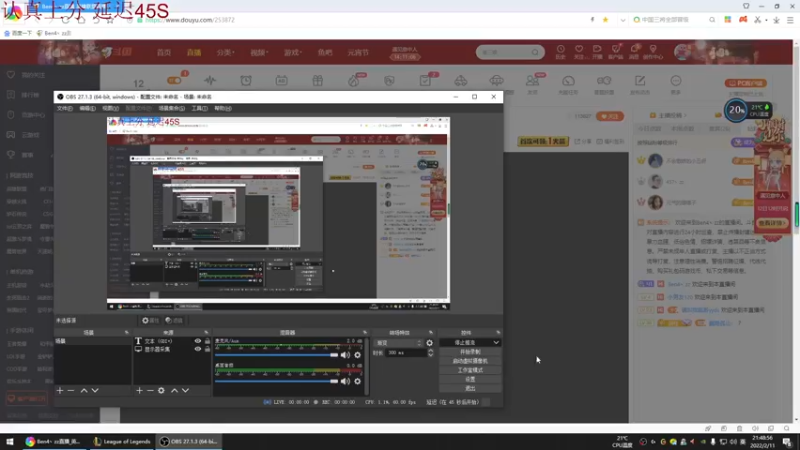Mute the Desktop Audio speaker icon

pos(345,381)
